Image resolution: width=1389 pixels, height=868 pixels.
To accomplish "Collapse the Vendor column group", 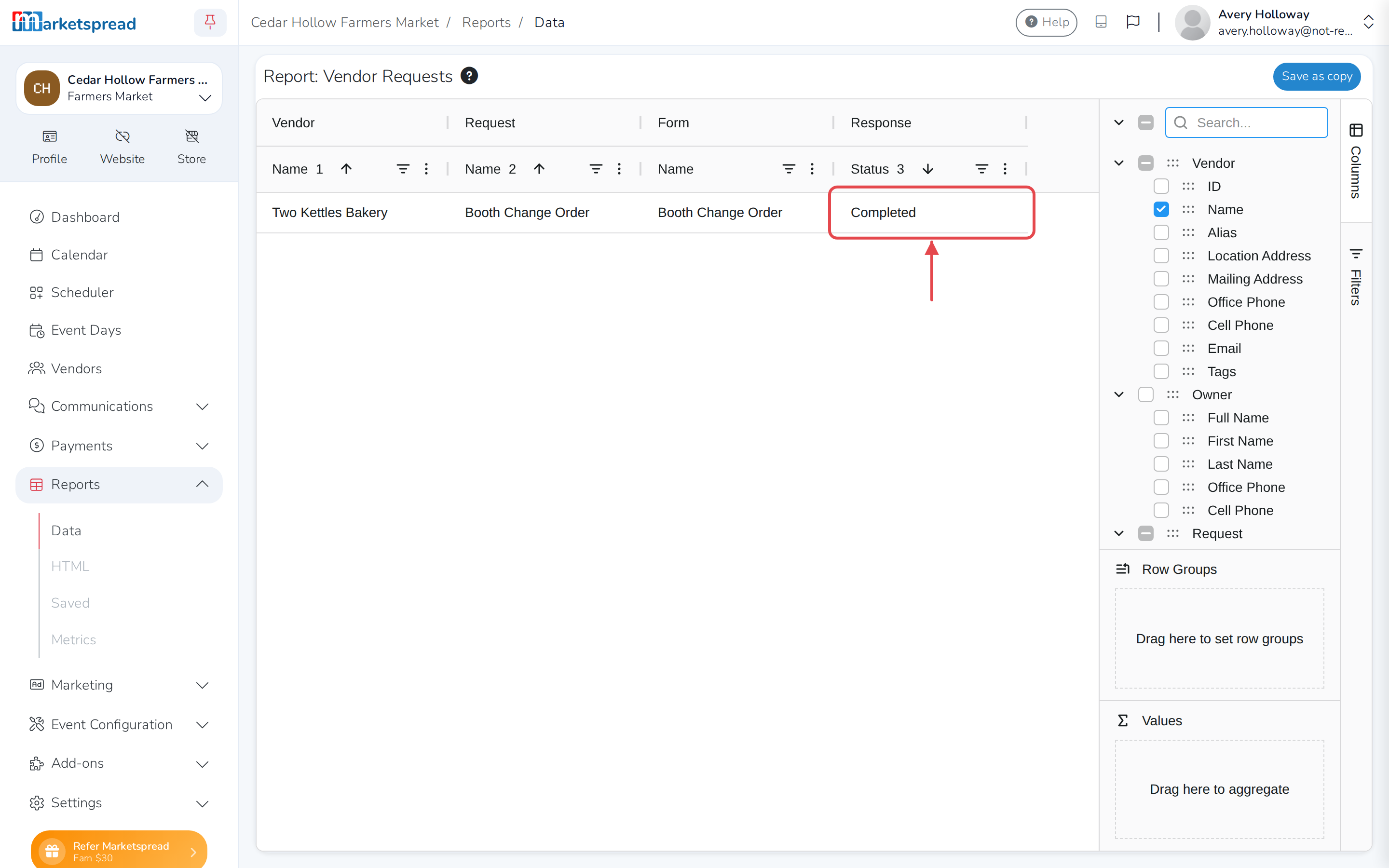I will pyautogui.click(x=1118, y=163).
